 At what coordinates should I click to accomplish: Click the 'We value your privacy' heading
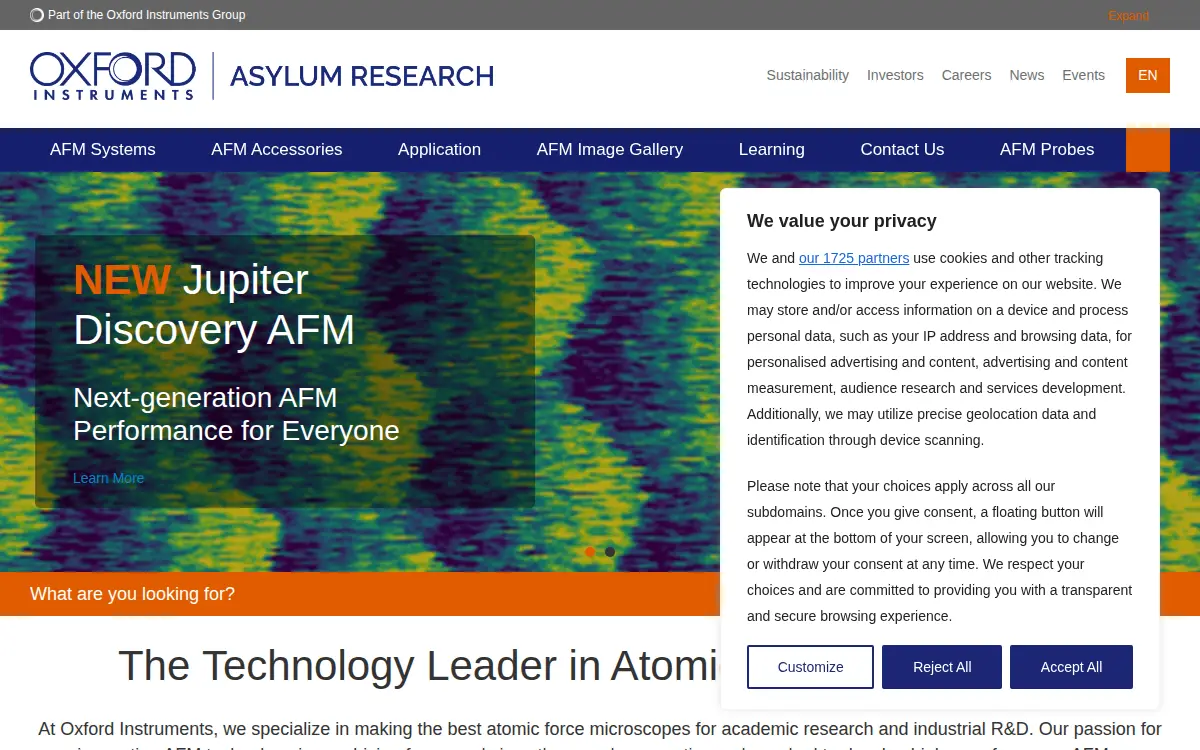pos(842,221)
